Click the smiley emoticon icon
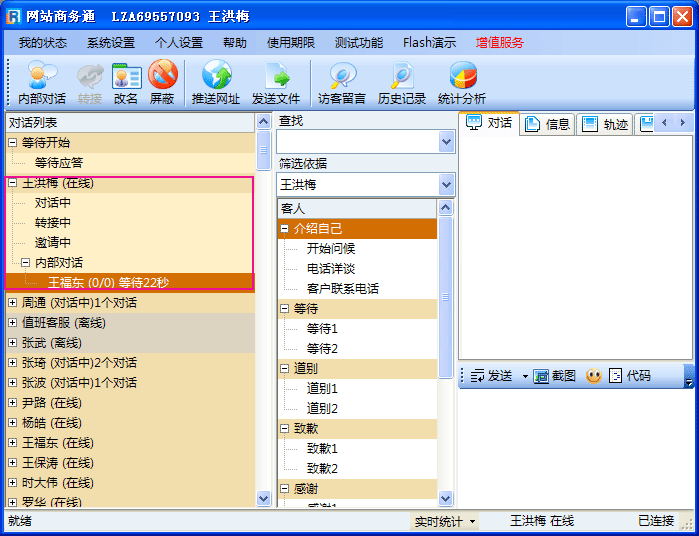Image resolution: width=699 pixels, height=536 pixels. click(593, 376)
